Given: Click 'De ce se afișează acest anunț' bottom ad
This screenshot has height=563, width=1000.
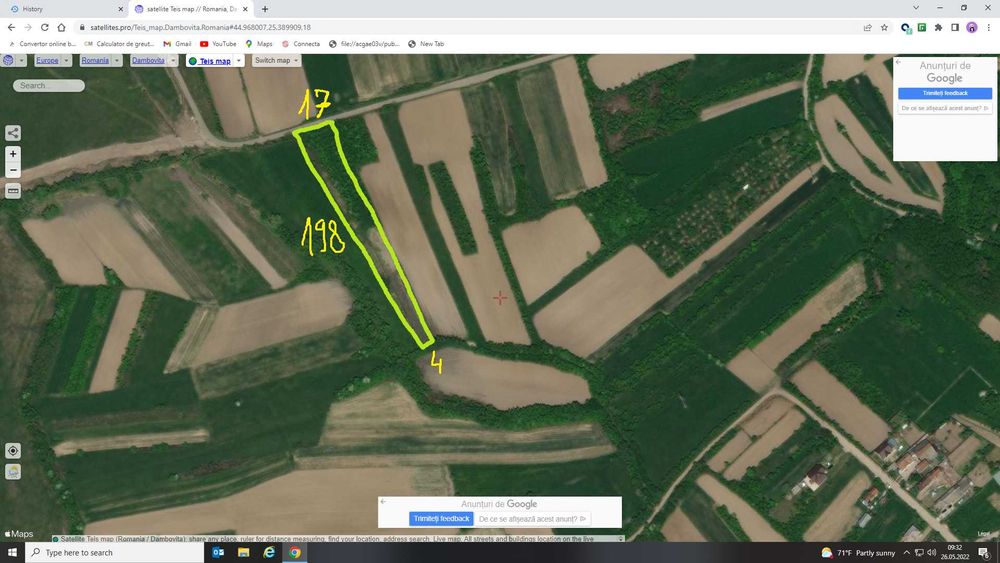Looking at the screenshot, I should pos(532,519).
